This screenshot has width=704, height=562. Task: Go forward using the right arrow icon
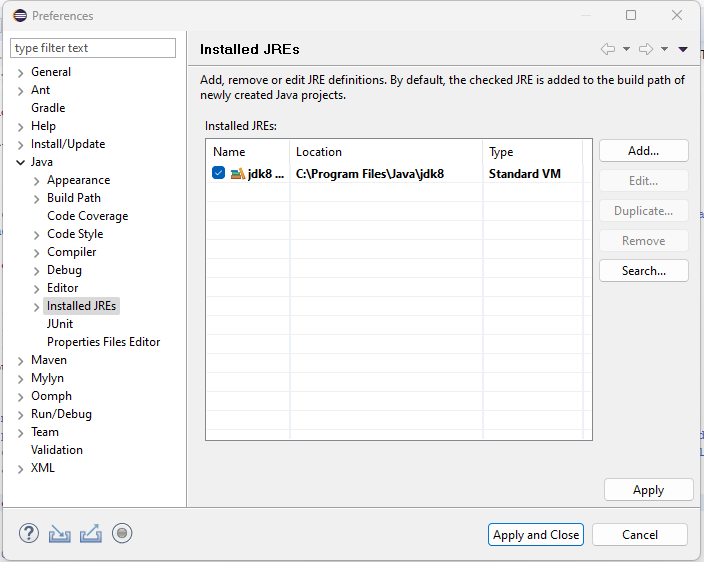pos(646,49)
